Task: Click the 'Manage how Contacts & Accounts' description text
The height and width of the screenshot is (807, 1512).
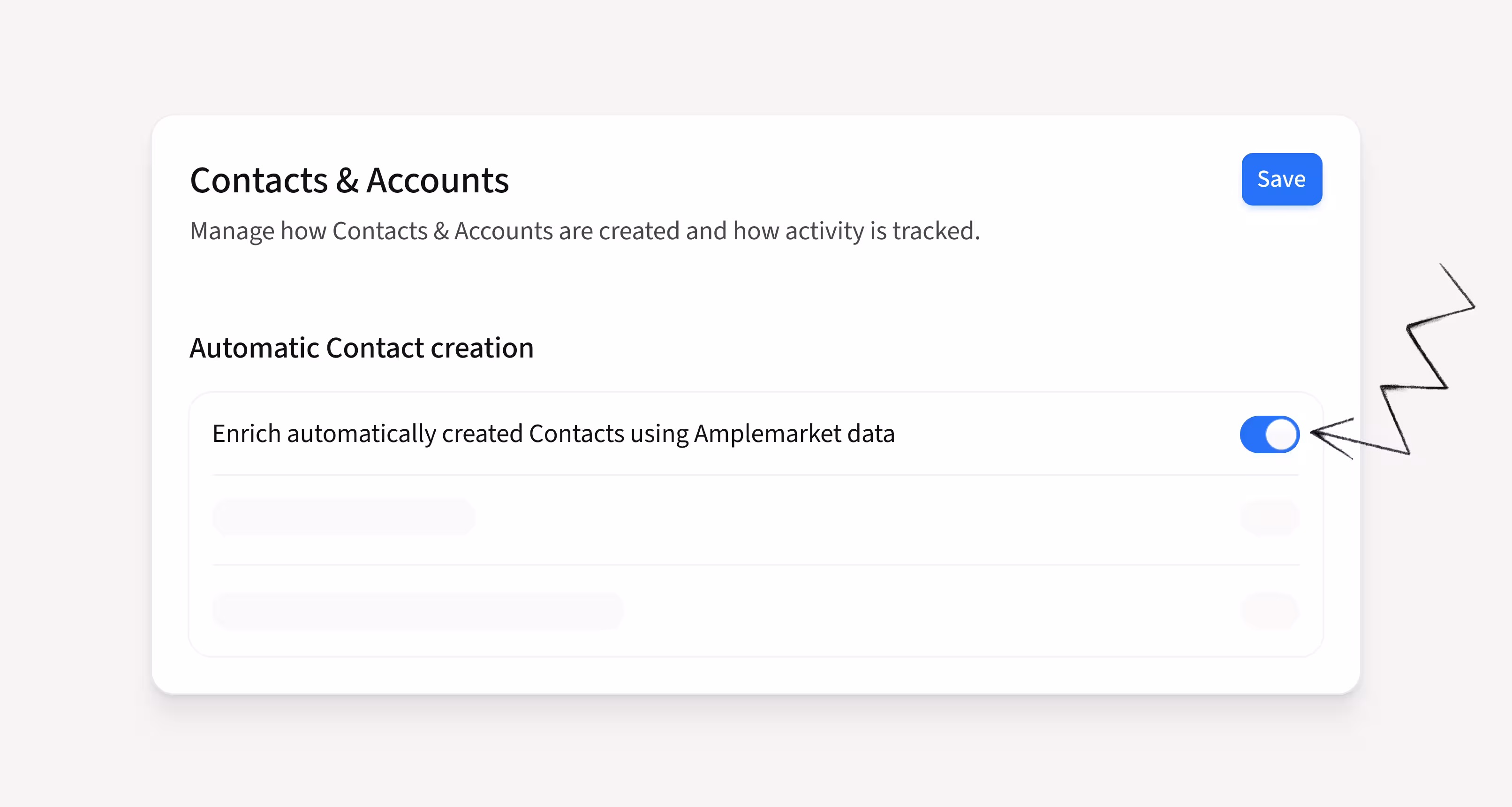Action: [x=585, y=231]
